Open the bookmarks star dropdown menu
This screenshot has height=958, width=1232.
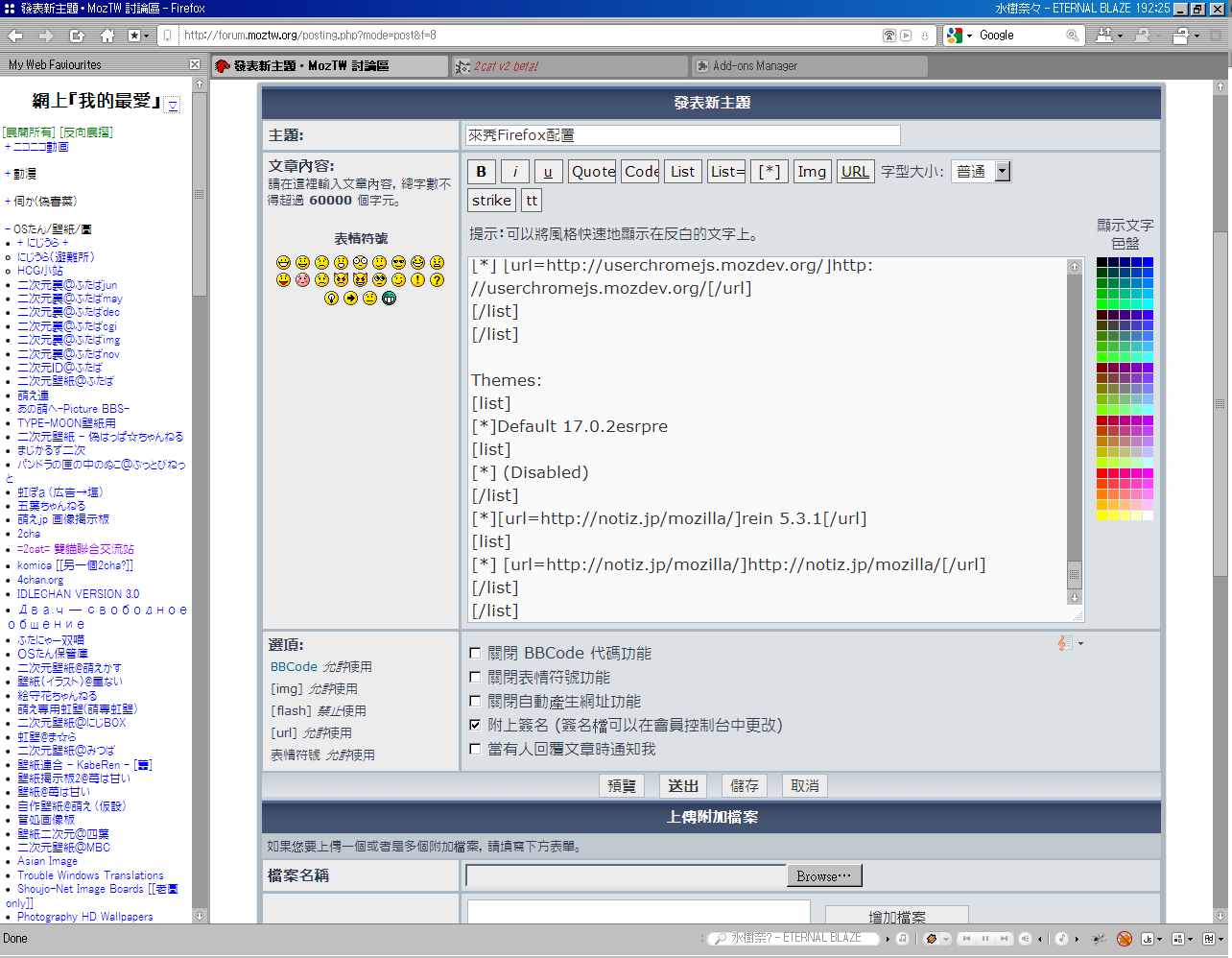pos(146,36)
